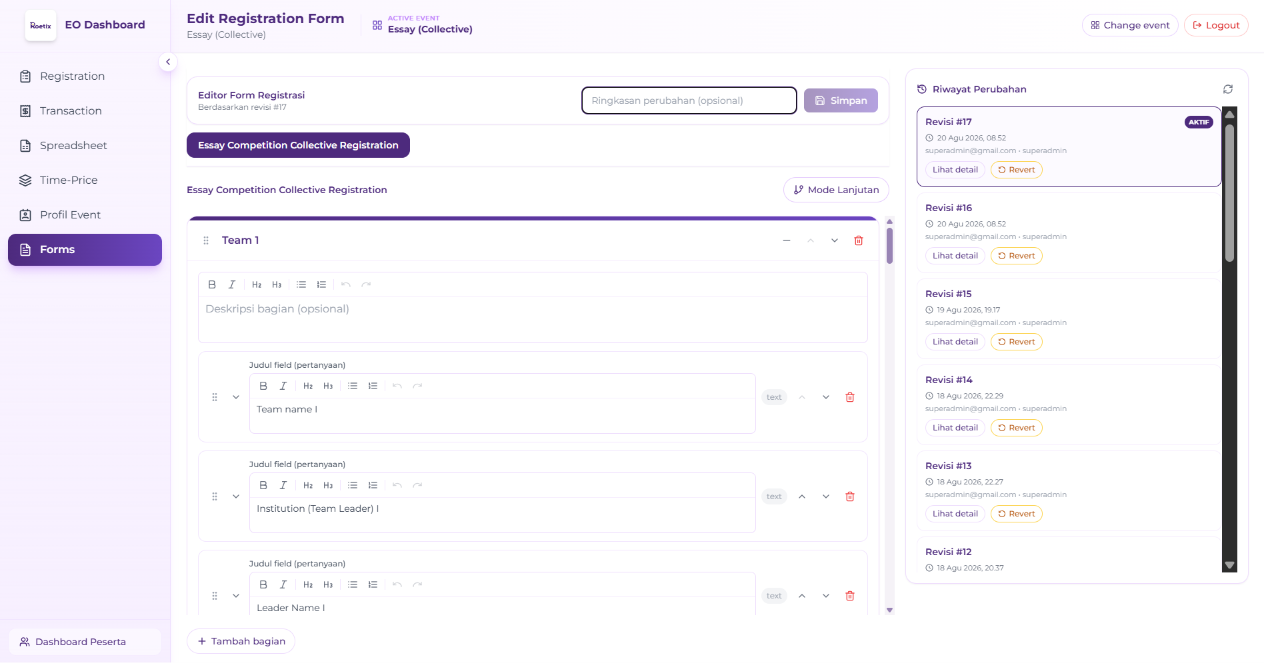The width and height of the screenshot is (1264, 663).
Task: Click Revert for Revisi #14
Action: coord(1016,428)
